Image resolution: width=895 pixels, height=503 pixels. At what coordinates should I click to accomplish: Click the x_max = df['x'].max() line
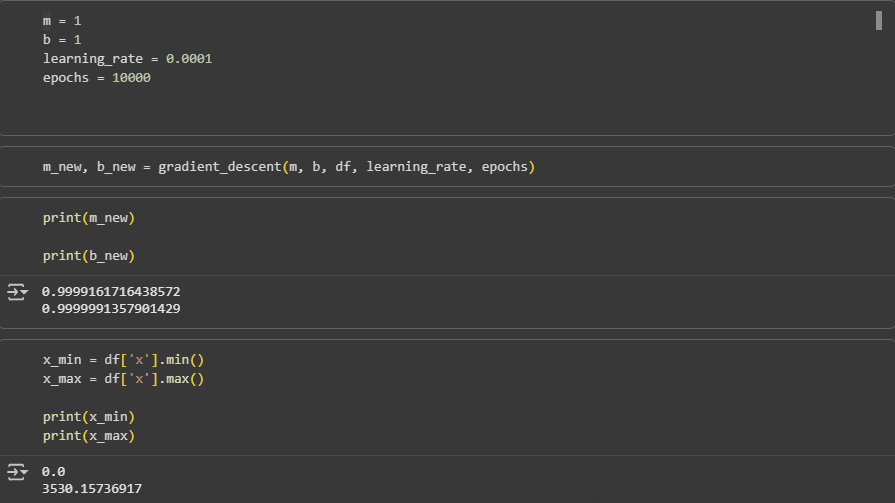[123, 379]
